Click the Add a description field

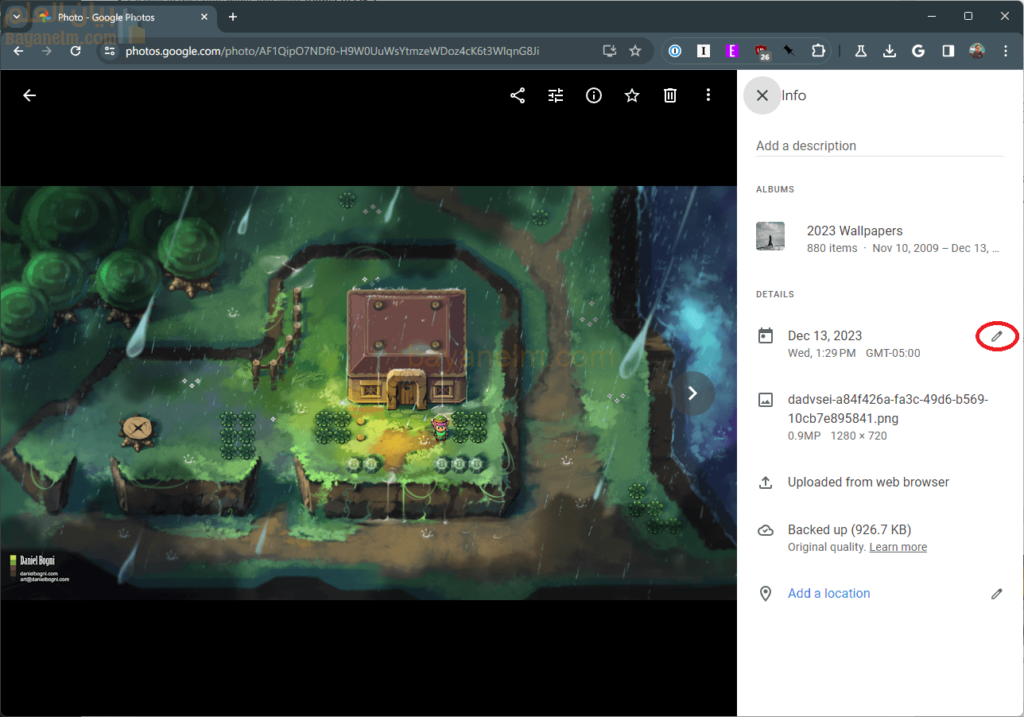879,146
